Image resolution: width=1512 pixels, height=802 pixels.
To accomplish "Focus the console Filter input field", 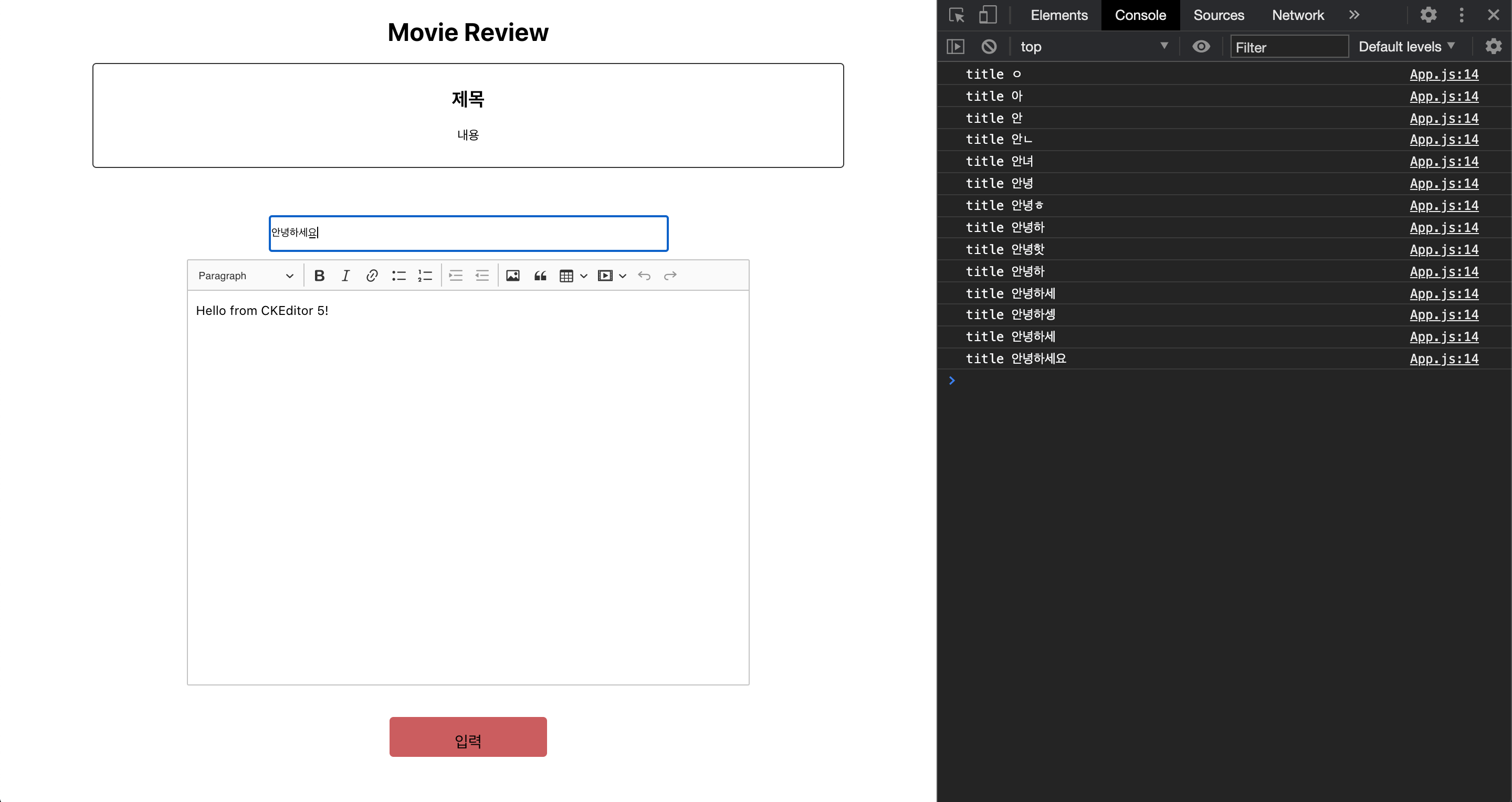I will point(1288,47).
